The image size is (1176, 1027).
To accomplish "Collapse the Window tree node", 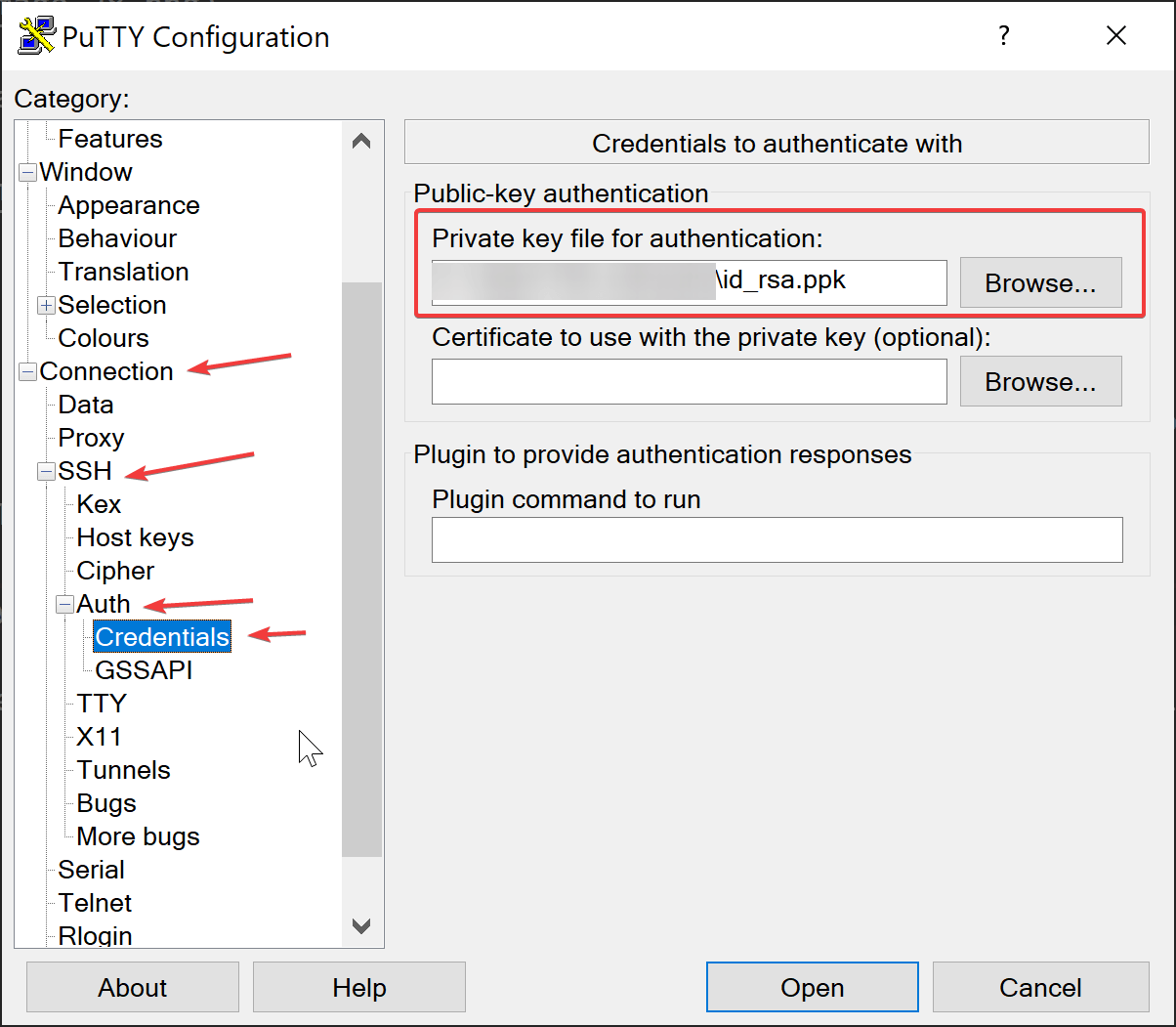I will click(27, 173).
